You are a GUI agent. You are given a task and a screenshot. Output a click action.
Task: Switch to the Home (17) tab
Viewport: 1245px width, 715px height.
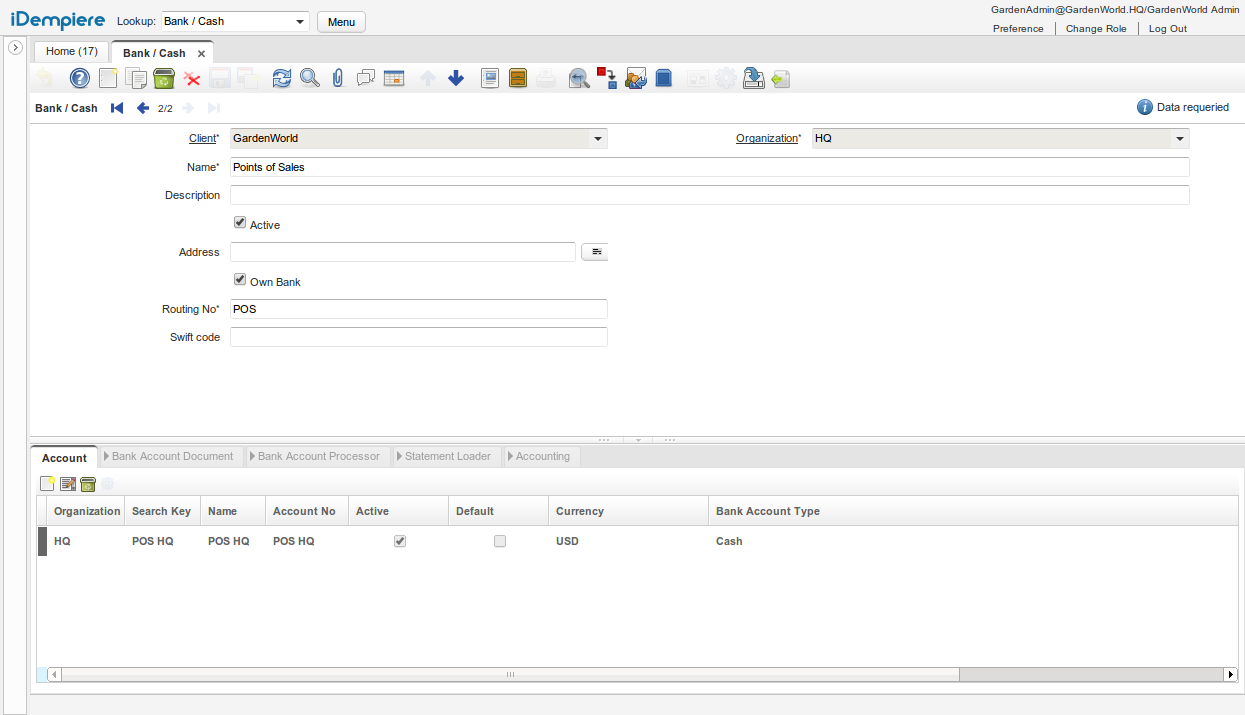[x=72, y=51]
